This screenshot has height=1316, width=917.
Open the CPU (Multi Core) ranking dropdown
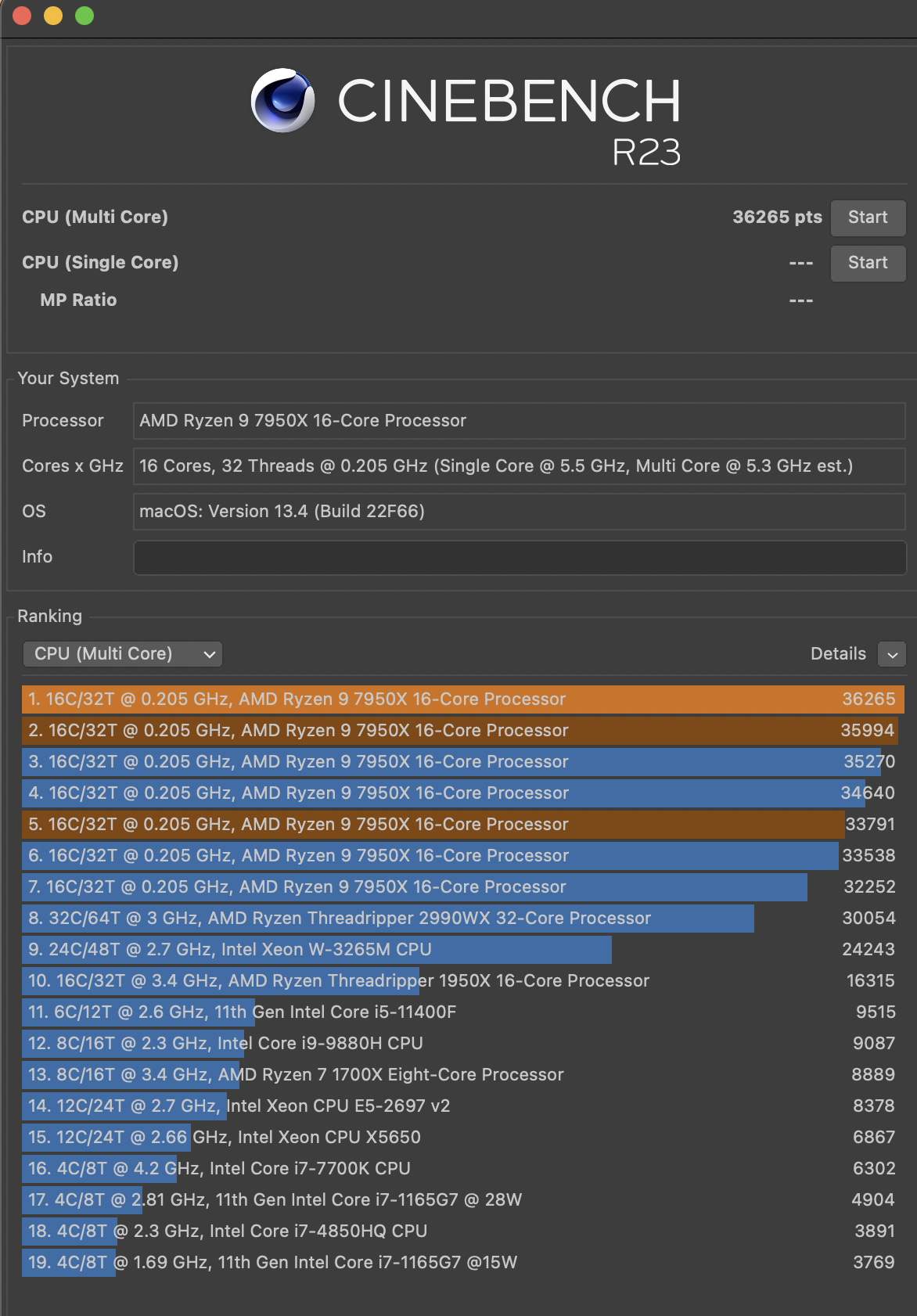[x=123, y=654]
